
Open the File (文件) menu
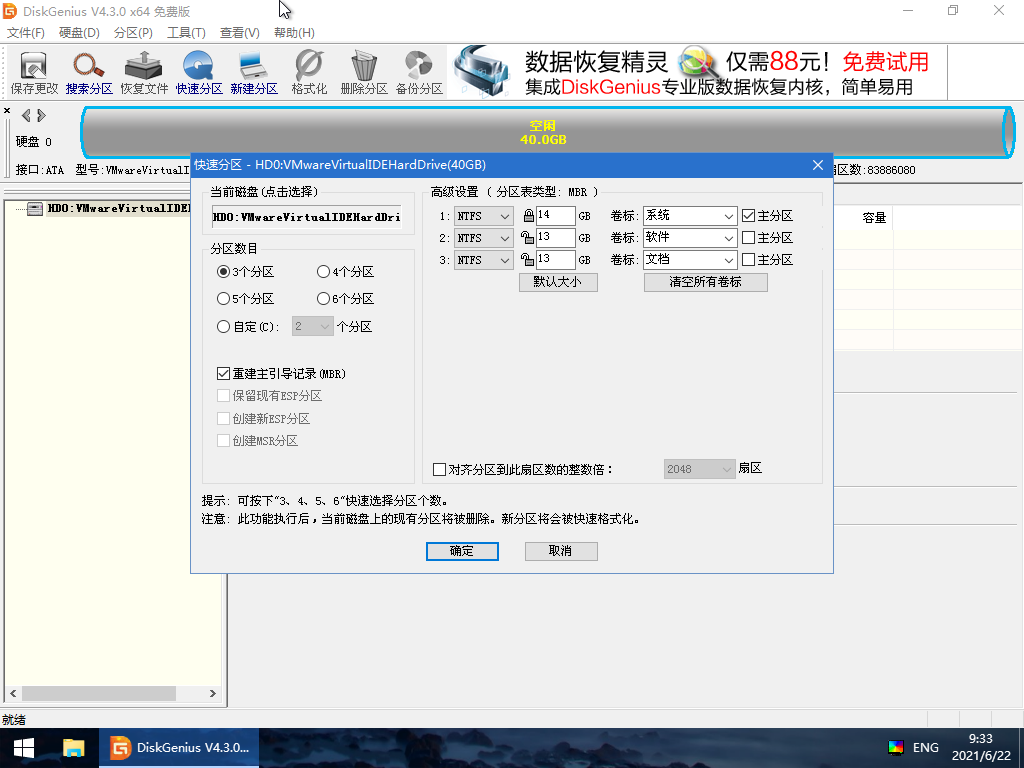point(25,33)
